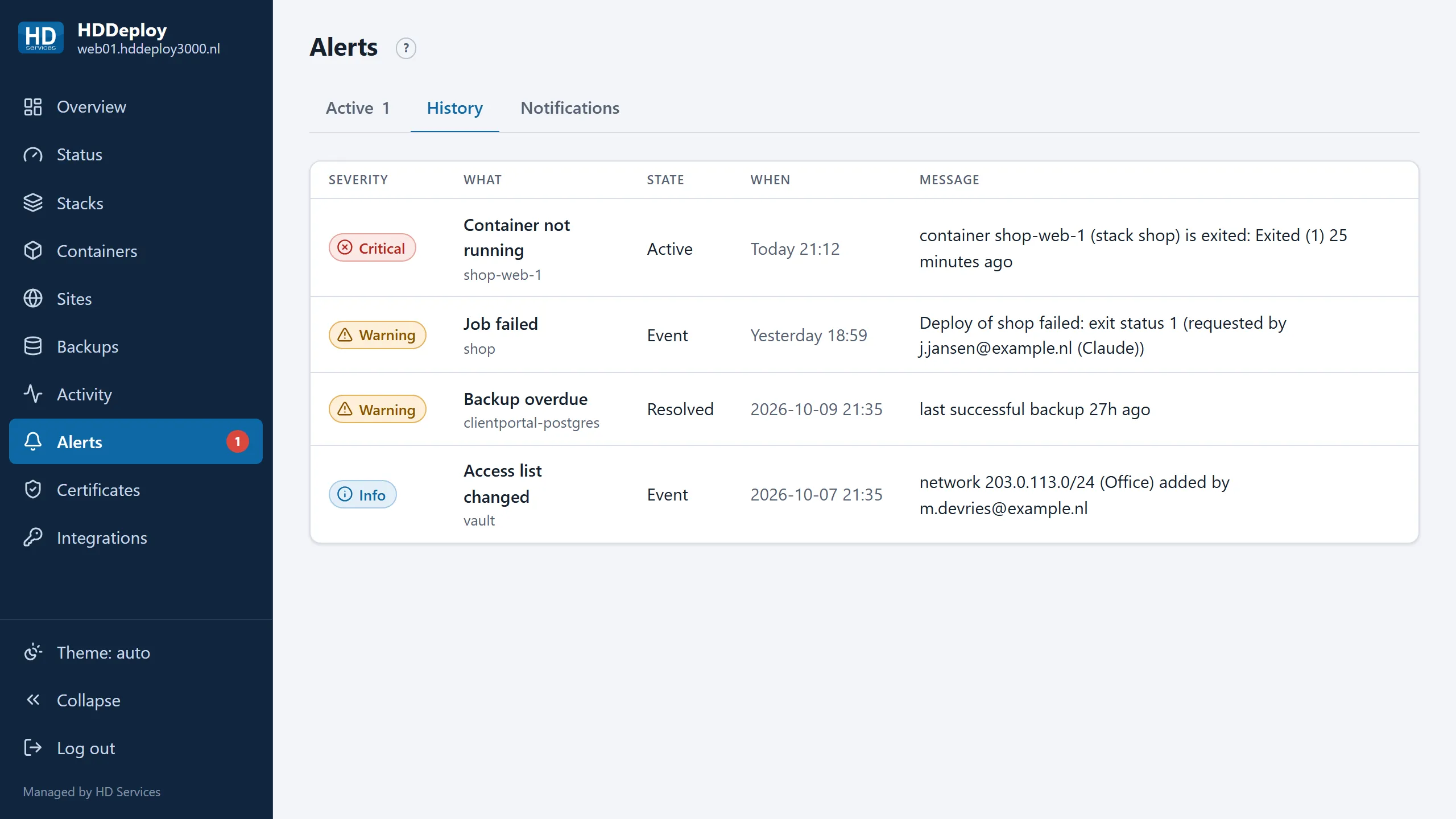
Task: Click the STATE column header
Action: click(x=665, y=180)
